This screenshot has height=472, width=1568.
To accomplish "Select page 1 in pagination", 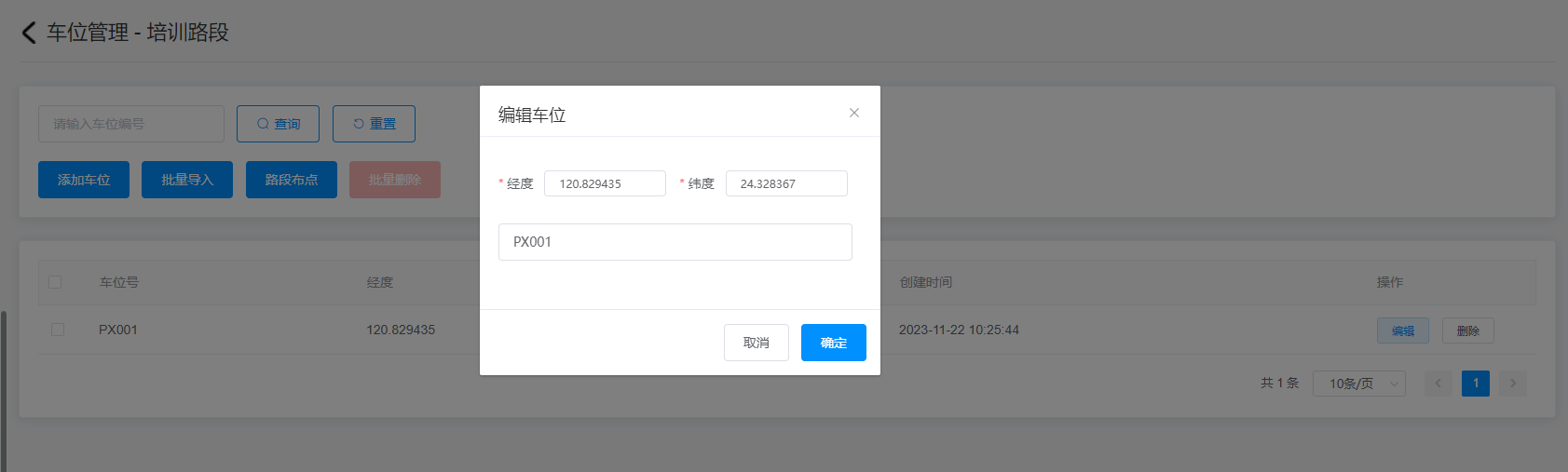I will (x=1475, y=384).
